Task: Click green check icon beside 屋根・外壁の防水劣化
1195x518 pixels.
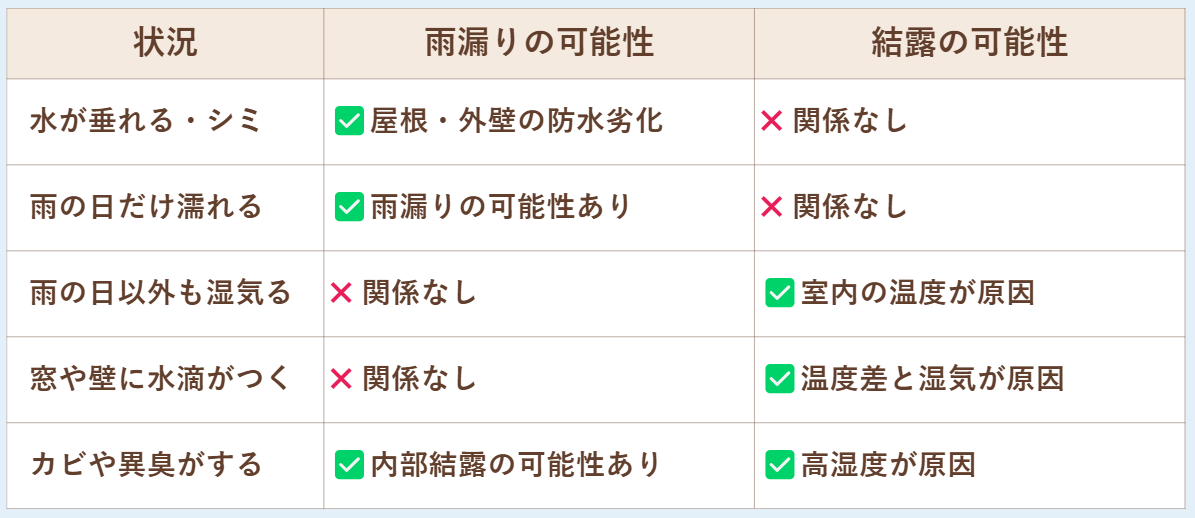Action: [x=349, y=122]
